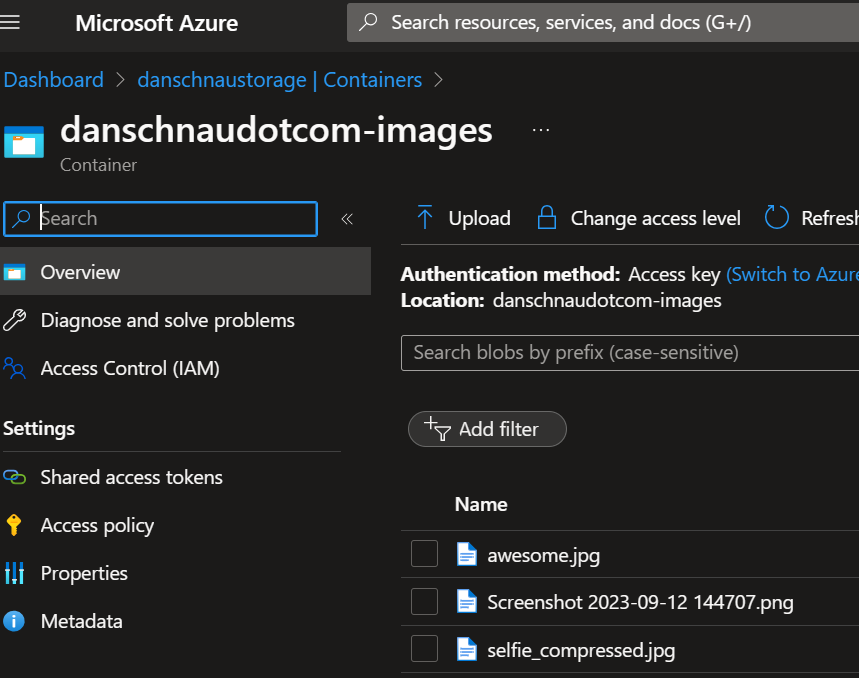Open the awesome.jpg blob
Viewport: 859px width, 678px height.
click(x=543, y=555)
